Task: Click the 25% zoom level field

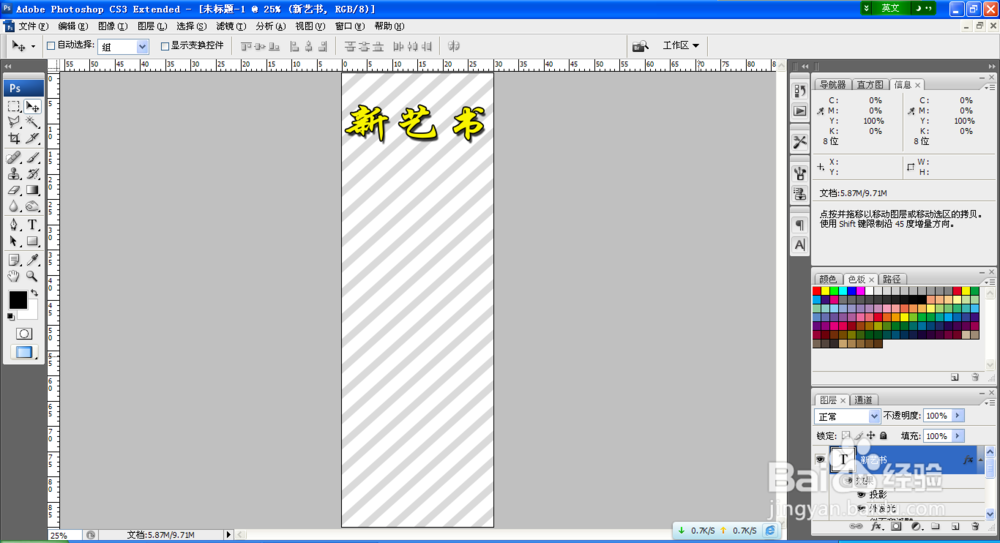Action: pos(64,535)
